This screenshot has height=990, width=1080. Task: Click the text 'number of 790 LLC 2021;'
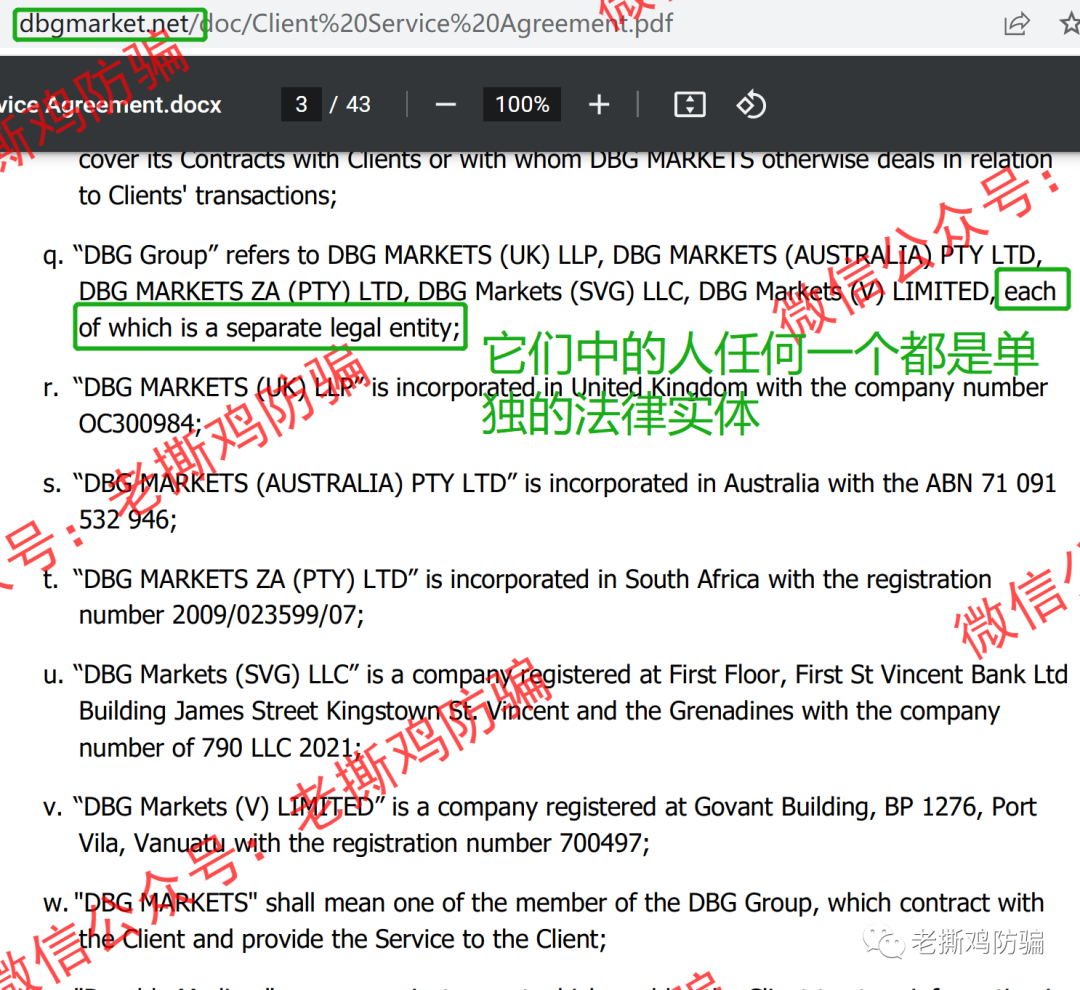click(x=220, y=747)
